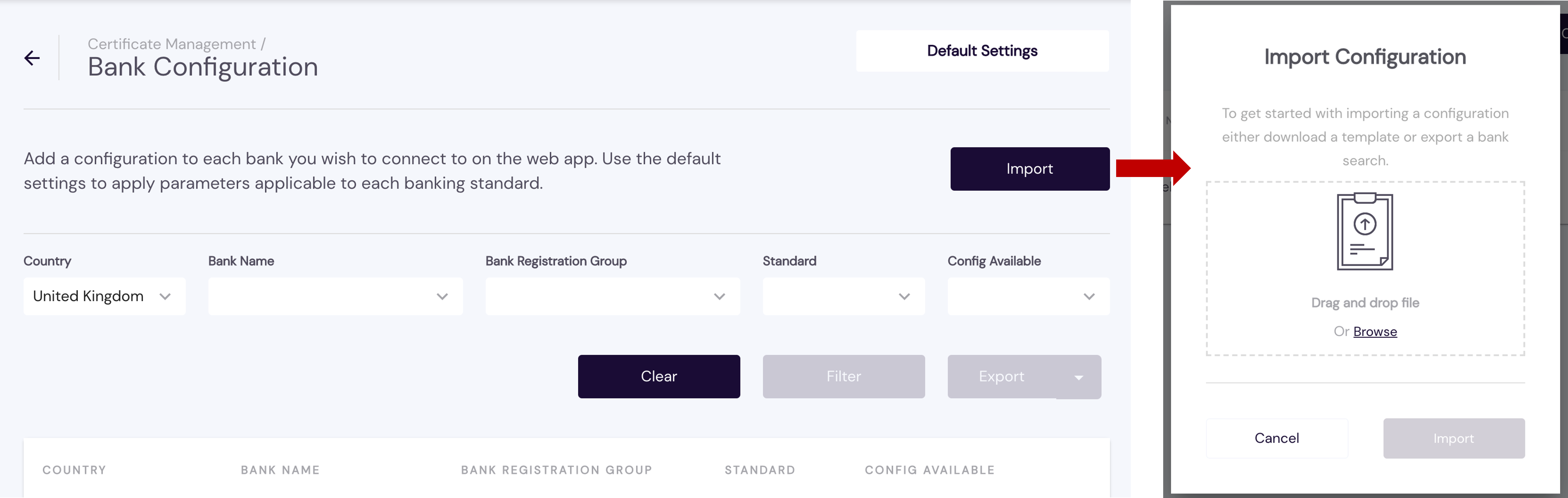Screen dimensions: 1568x498
Task: Click the Filter button
Action: click(843, 376)
